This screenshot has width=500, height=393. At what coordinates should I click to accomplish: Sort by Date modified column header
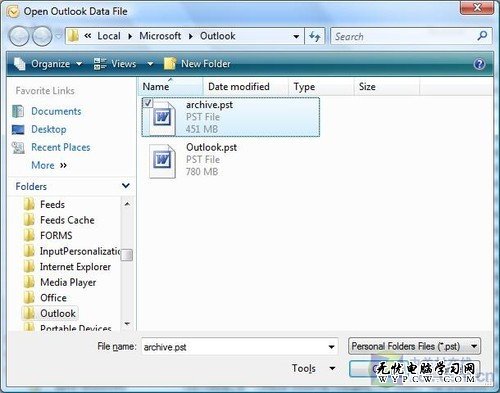click(x=245, y=87)
